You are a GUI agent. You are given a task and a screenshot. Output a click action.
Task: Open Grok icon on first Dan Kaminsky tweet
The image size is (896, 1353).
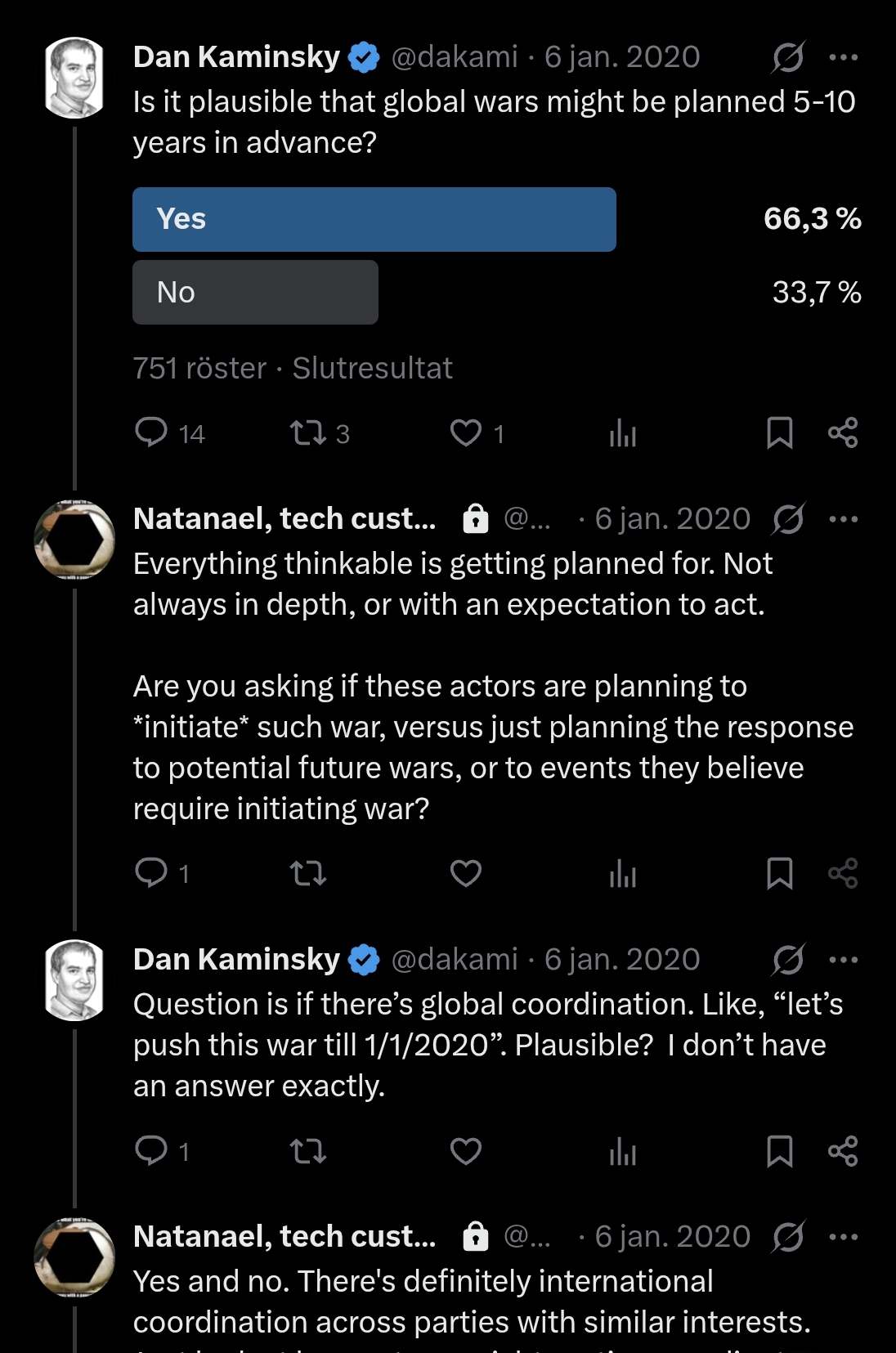788,57
